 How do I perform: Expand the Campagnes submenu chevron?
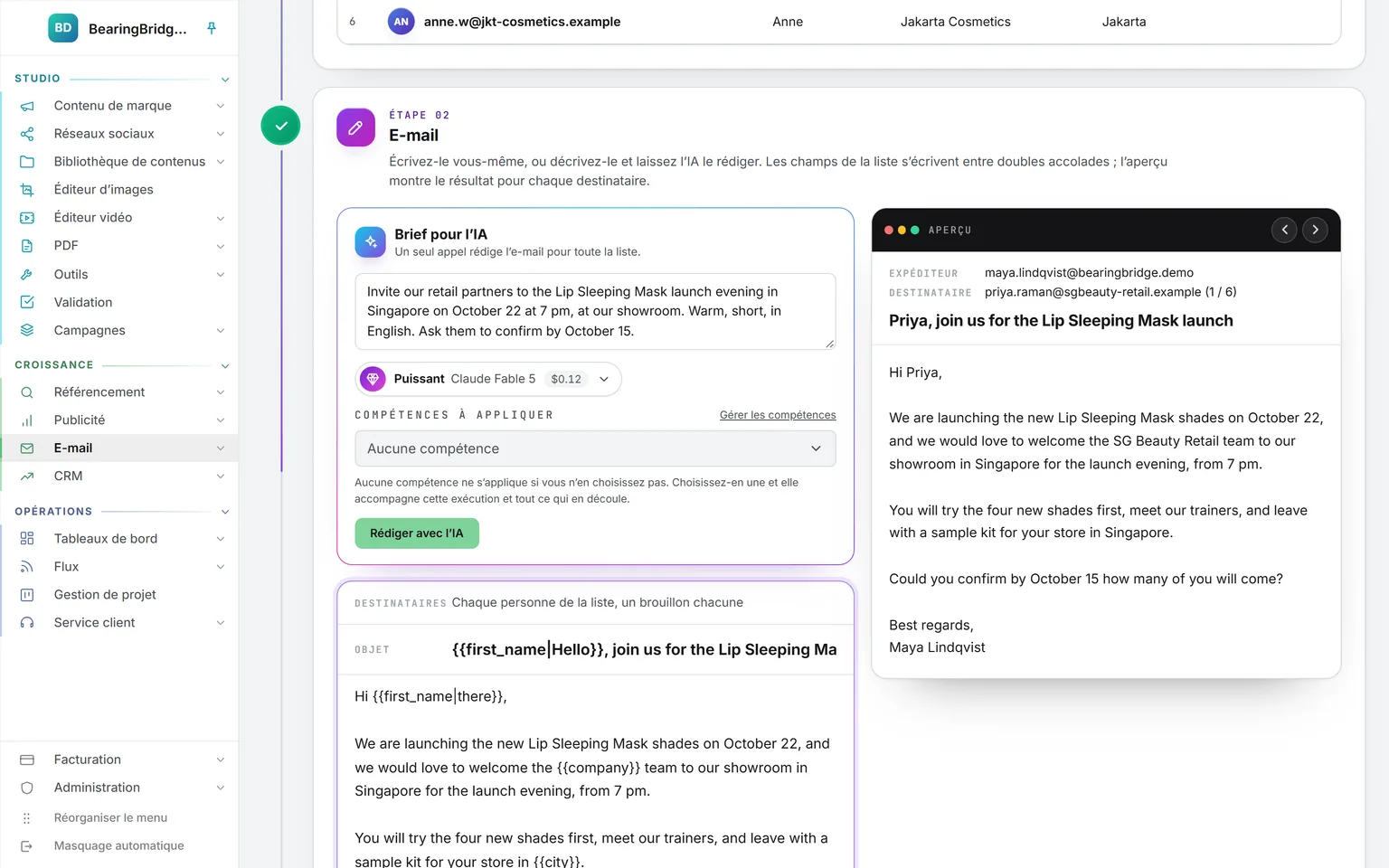click(221, 331)
